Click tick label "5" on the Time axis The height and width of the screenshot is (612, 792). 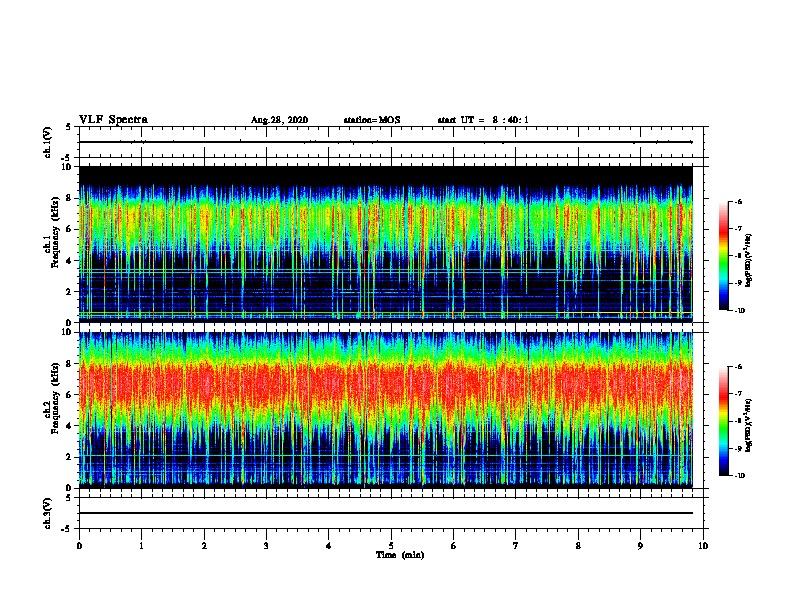tap(391, 546)
